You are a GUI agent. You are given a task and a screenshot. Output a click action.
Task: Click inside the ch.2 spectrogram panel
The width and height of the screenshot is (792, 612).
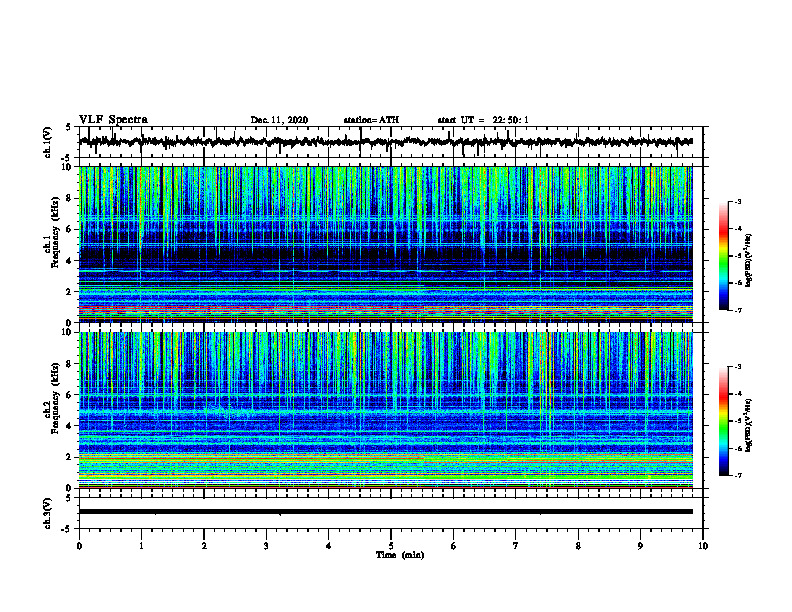pos(385,410)
